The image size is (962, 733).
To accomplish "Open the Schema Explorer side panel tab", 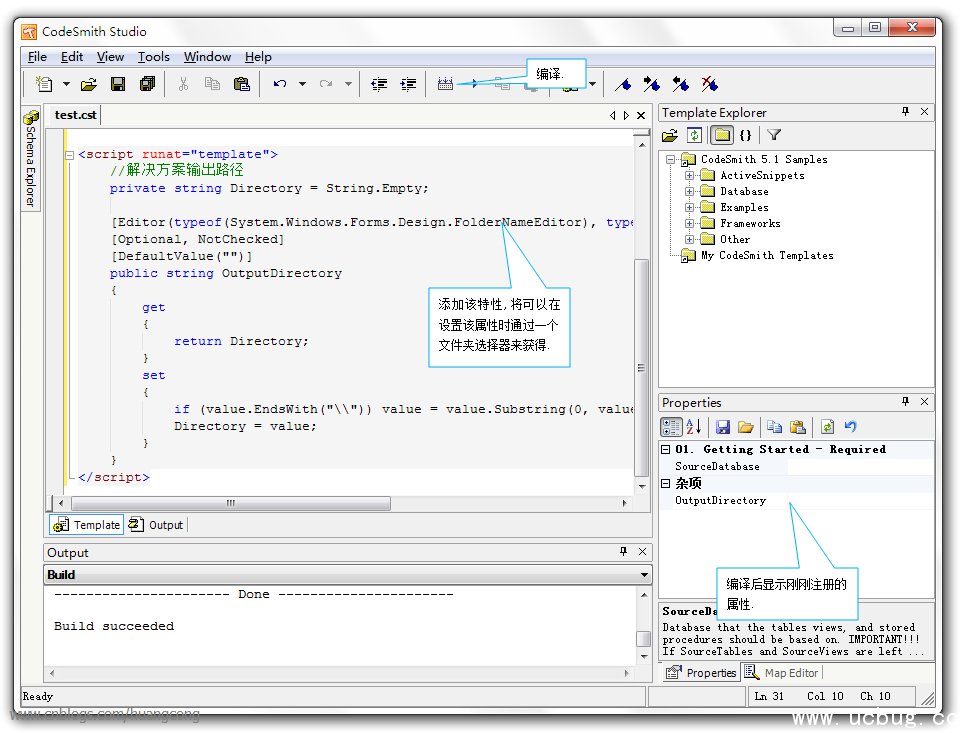I will (31, 158).
